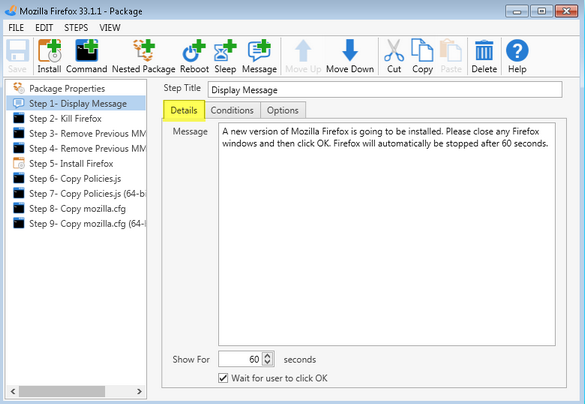This screenshot has width=585, height=404.
Task: Open Help from the toolbar
Action: click(x=517, y=56)
